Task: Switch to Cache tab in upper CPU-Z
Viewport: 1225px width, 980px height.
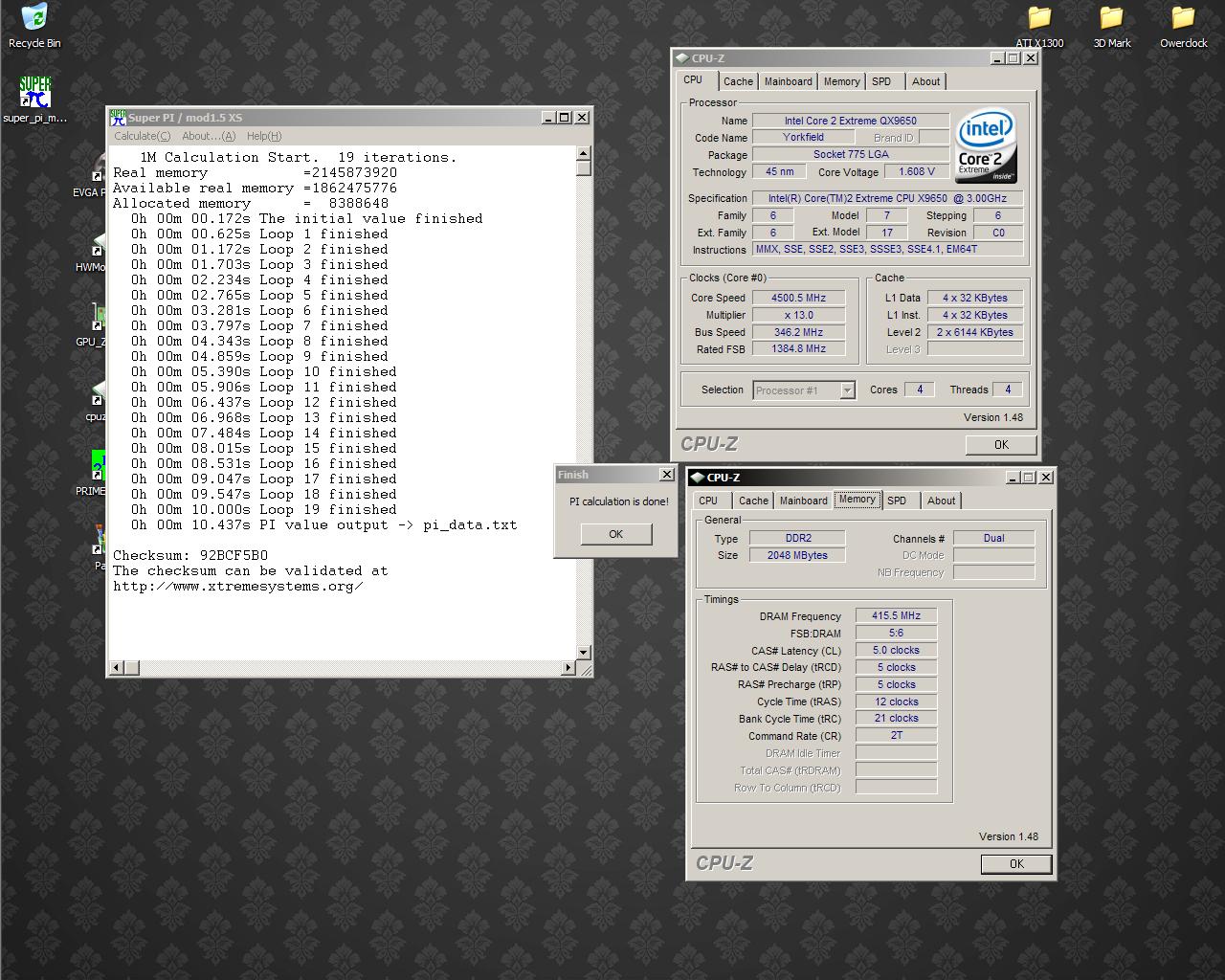Action: 738,81
